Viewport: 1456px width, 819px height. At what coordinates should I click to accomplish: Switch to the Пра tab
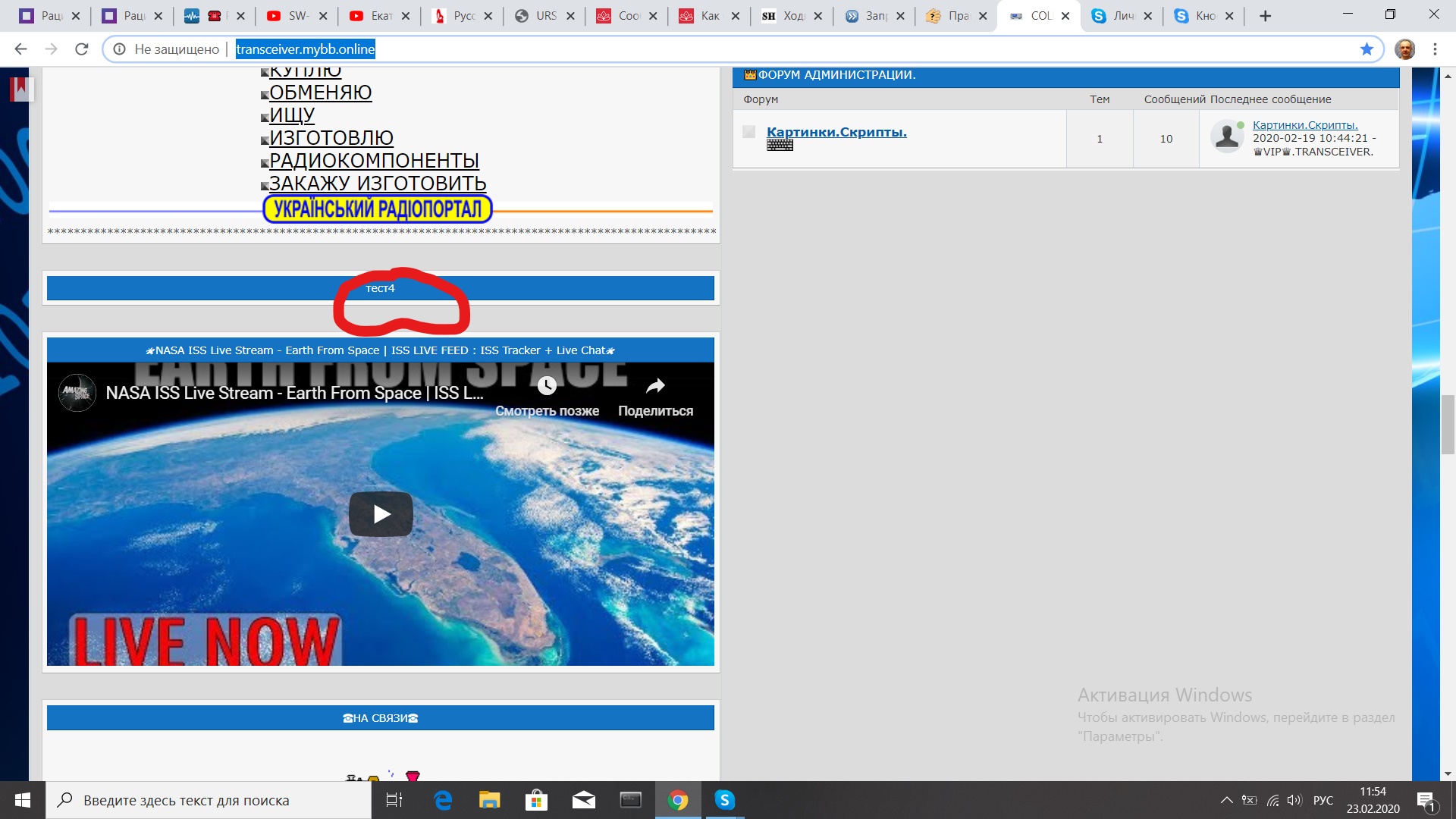click(x=956, y=16)
